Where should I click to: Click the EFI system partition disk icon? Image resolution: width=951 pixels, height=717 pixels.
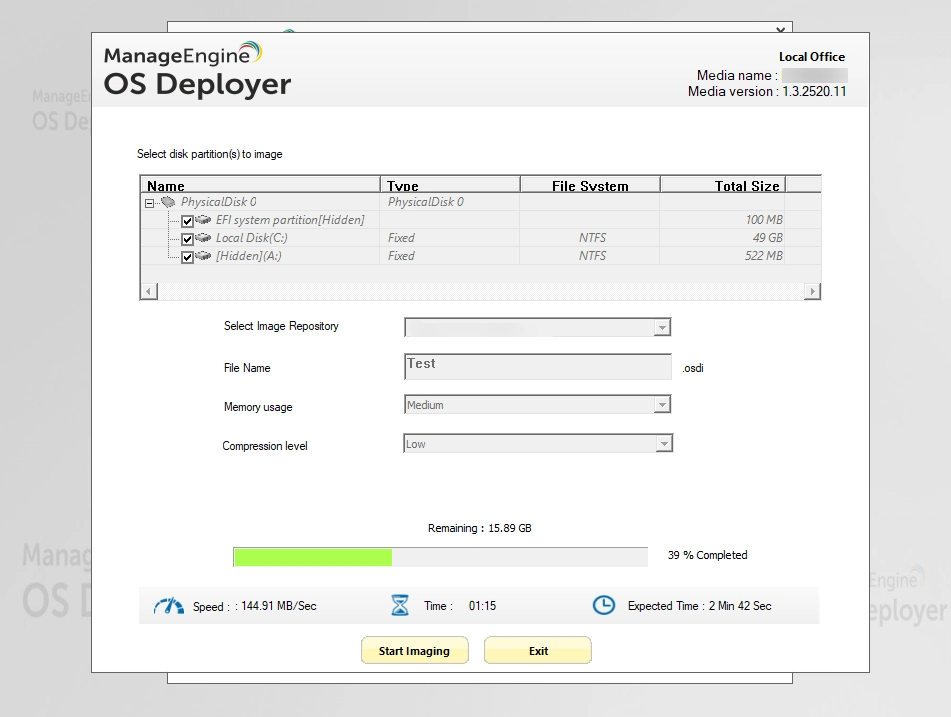[x=203, y=220]
